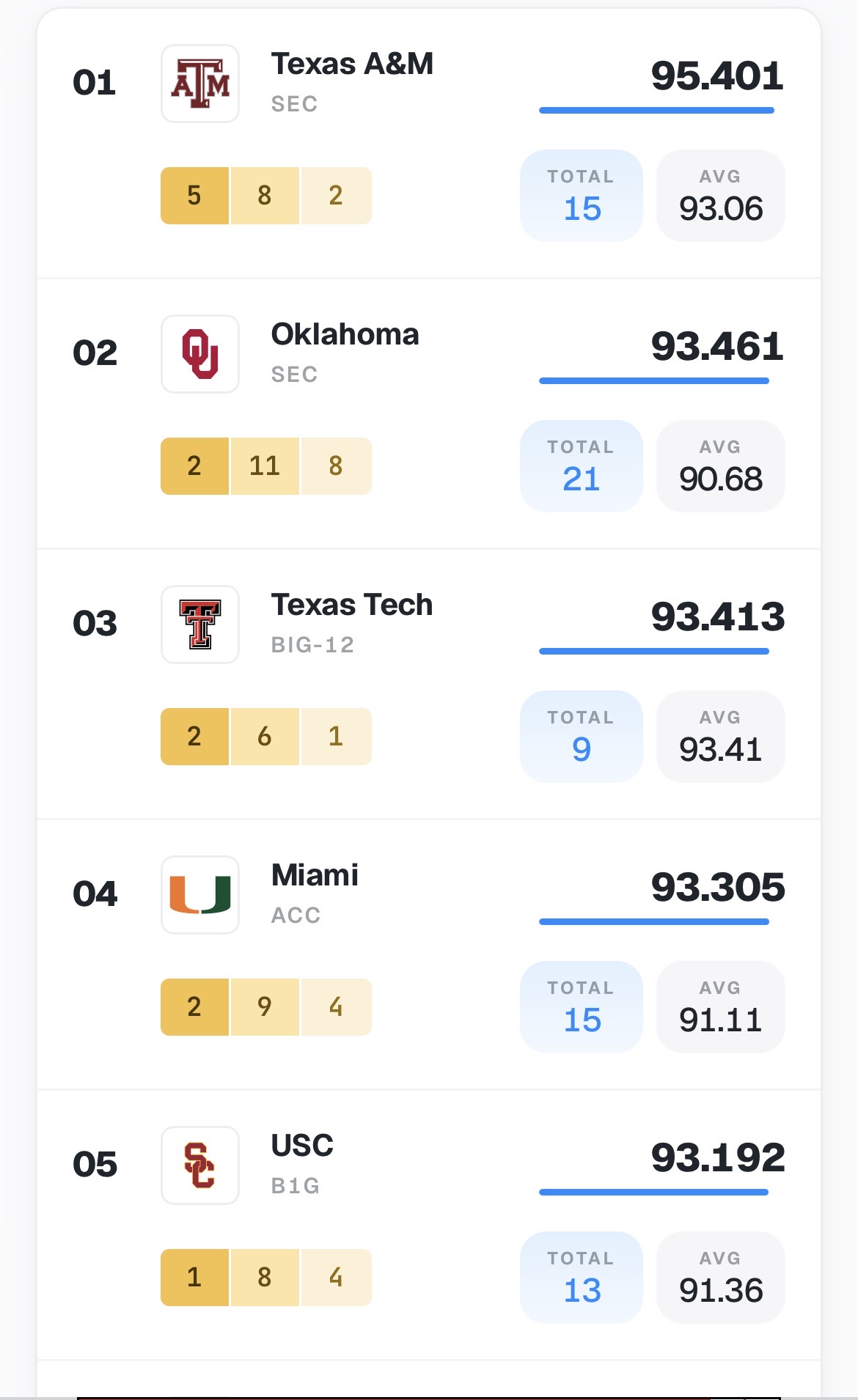
Task: Select Texas Tech's light box showing 1
Action: point(336,737)
